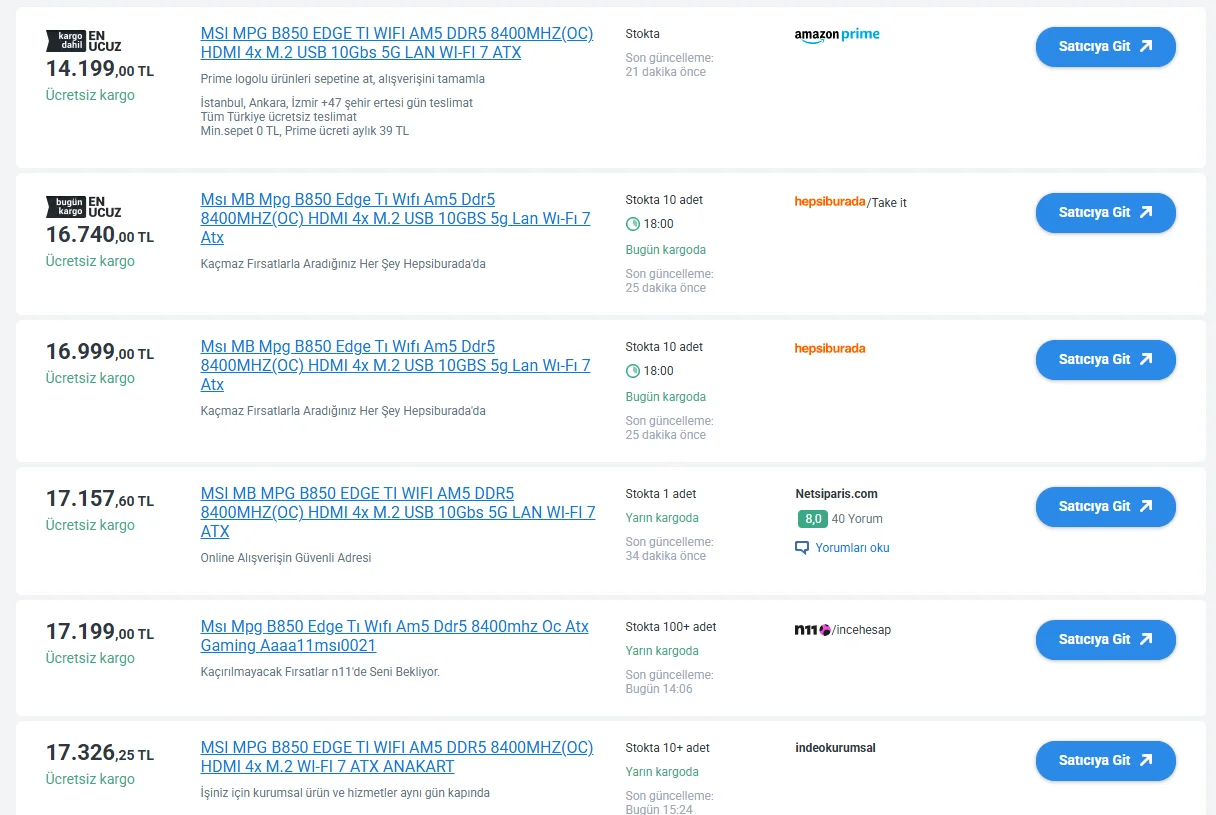This screenshot has height=815, width=1216.
Task: Click 'Ücretsiz kargo' under the 14.199 TL price
Action: click(x=90, y=96)
